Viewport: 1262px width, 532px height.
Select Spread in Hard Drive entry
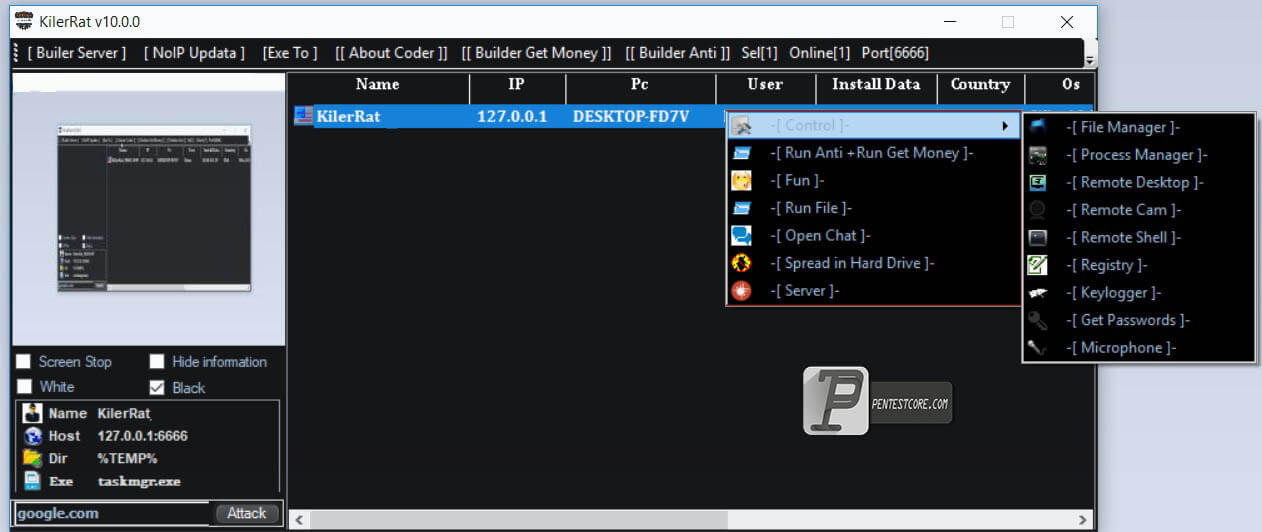[873, 263]
